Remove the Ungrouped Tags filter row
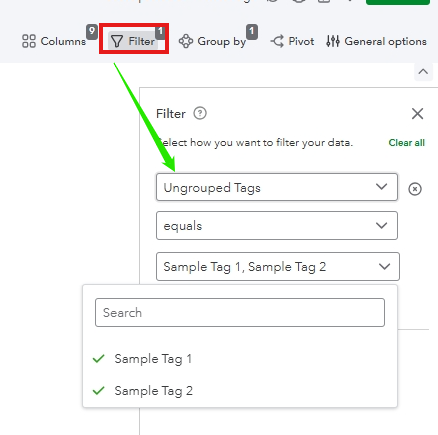Image resolution: width=438 pixels, height=435 pixels. tap(415, 189)
